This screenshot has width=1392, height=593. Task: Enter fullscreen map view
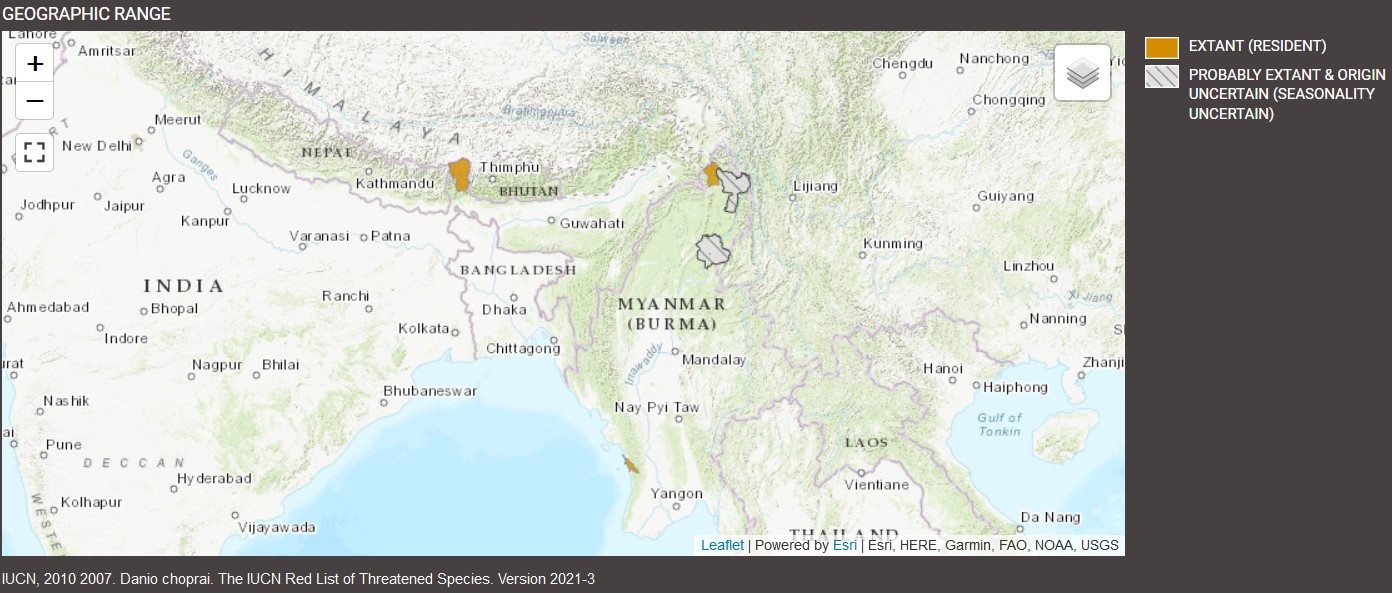coord(35,152)
